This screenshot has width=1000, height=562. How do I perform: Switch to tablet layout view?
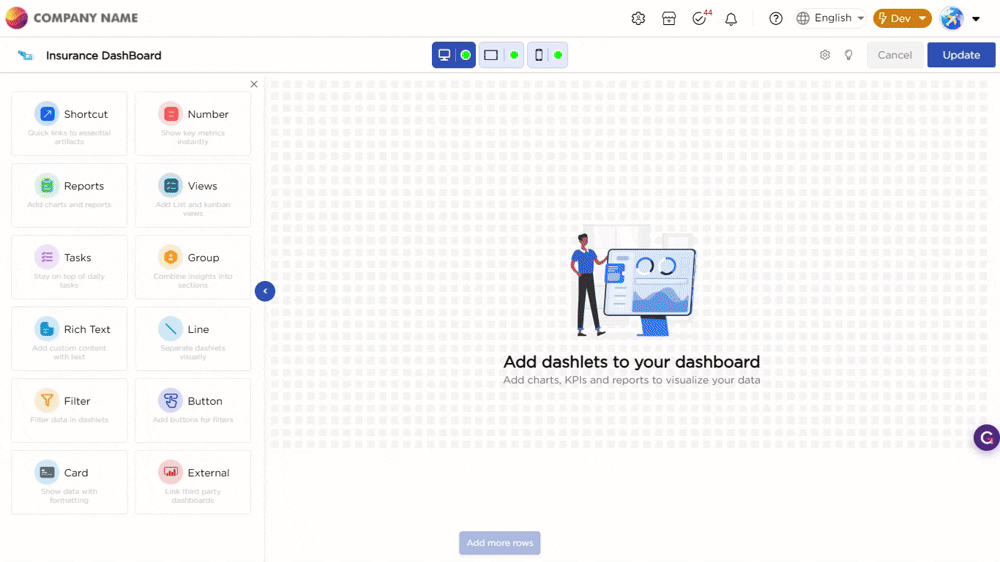tap(491, 55)
